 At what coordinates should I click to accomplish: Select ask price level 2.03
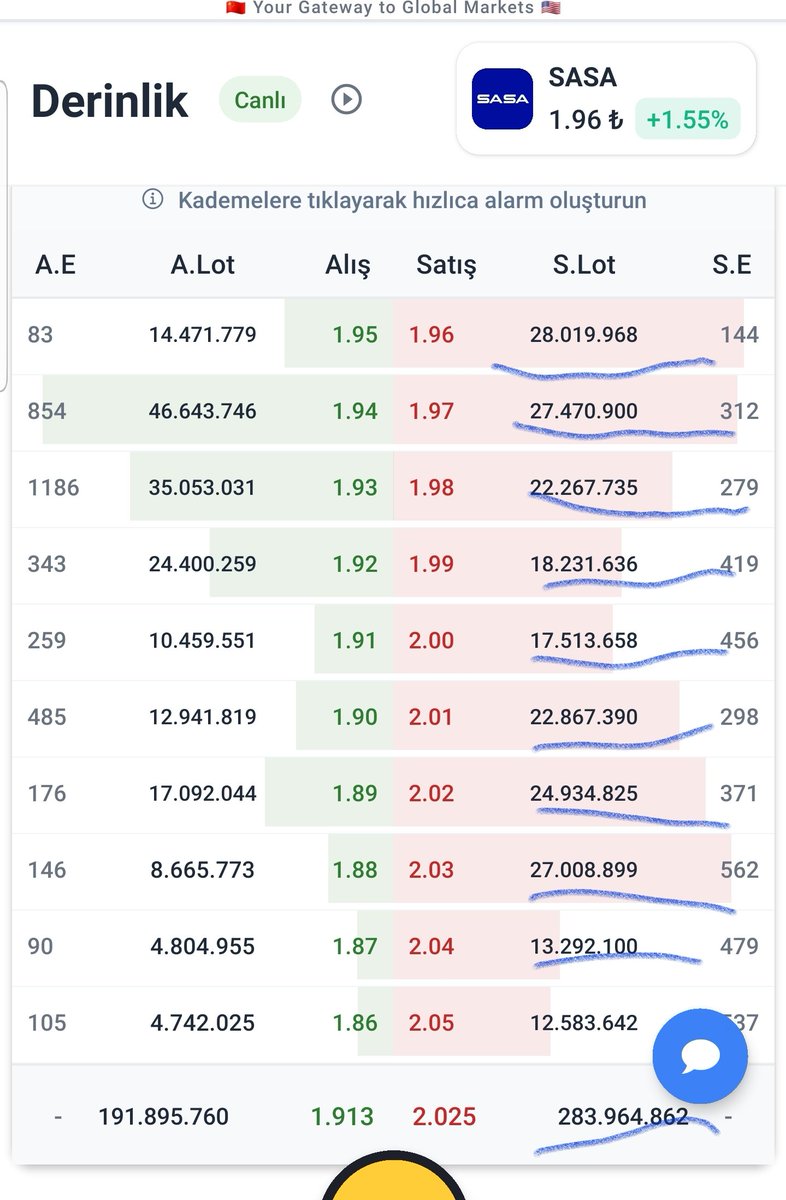(x=432, y=870)
